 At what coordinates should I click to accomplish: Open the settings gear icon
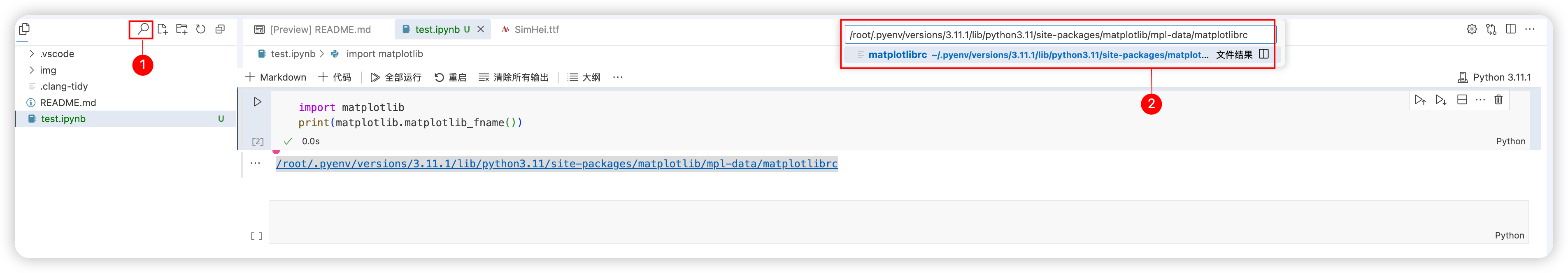pyautogui.click(x=1471, y=29)
